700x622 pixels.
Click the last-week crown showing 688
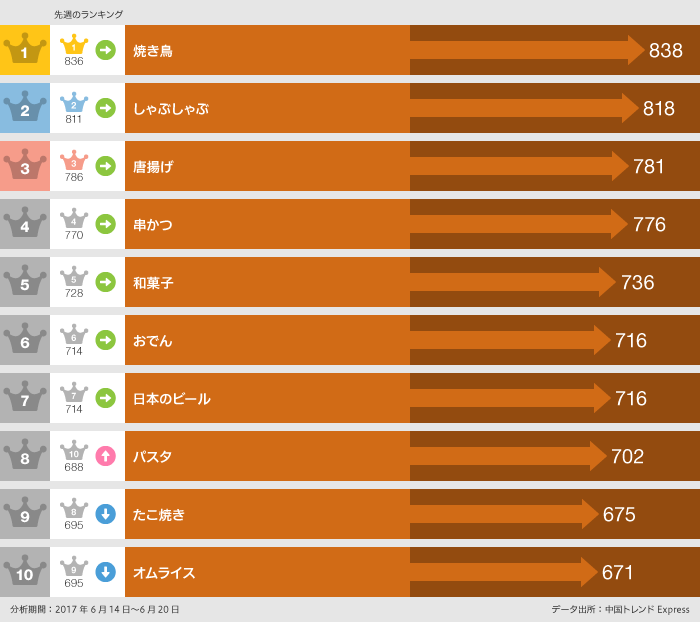[74, 452]
